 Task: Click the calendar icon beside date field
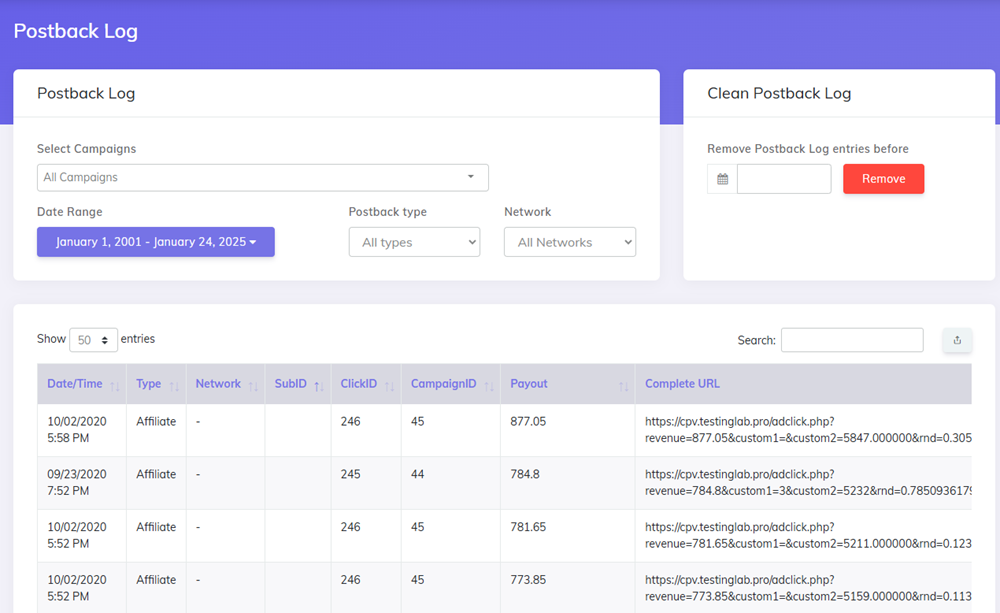(722, 179)
